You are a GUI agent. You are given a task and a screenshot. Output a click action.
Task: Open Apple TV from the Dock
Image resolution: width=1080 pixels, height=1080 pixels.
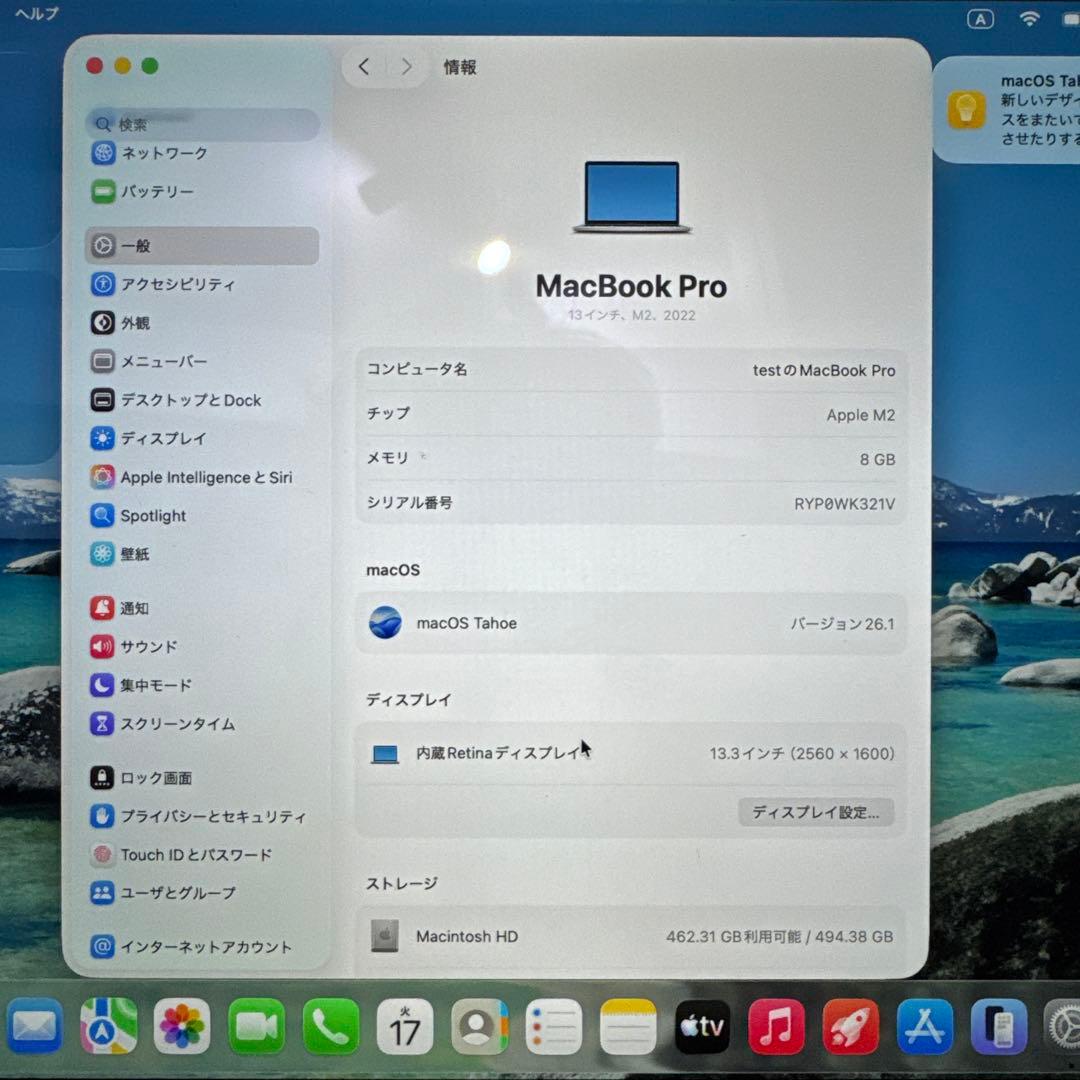pyautogui.click(x=703, y=1026)
